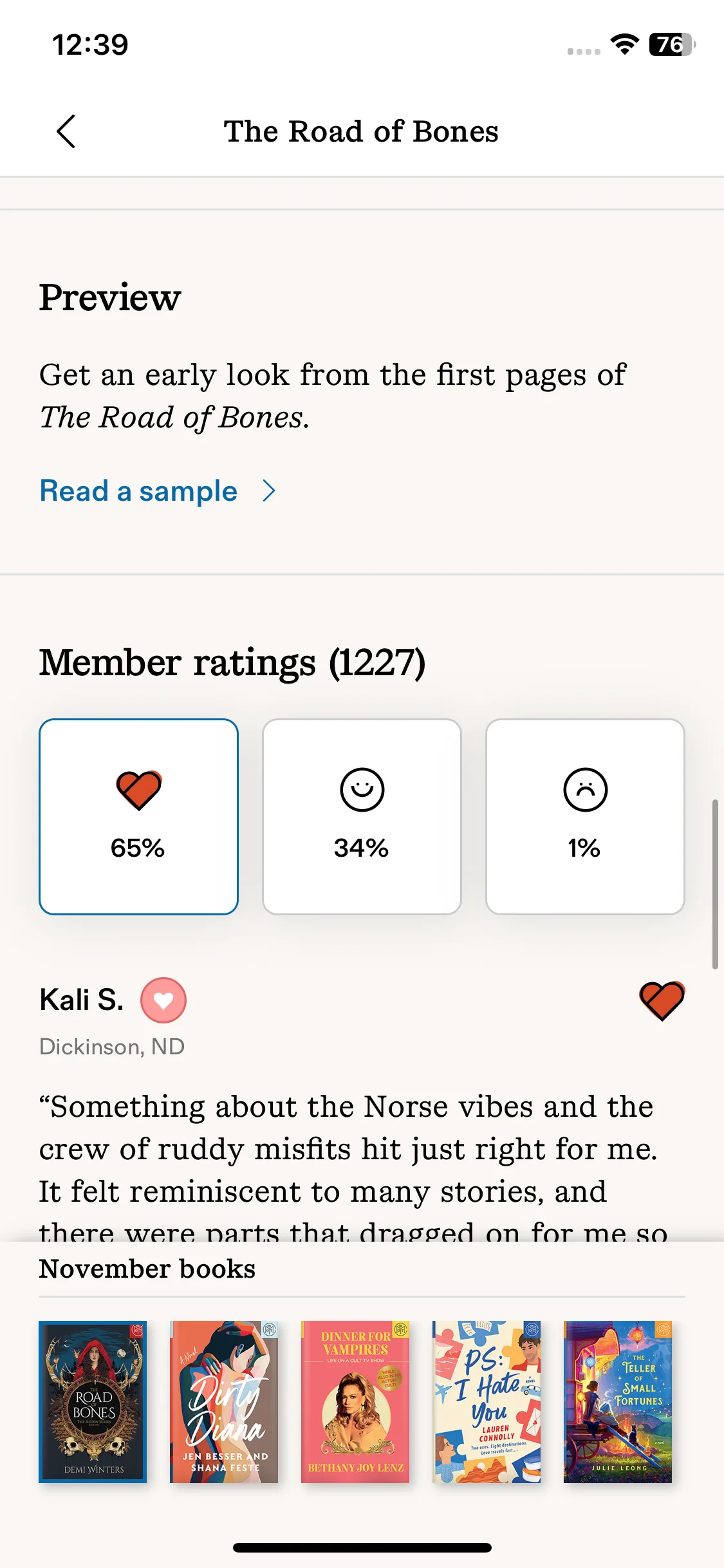Select the disliked frown rating 1%
This screenshot has height=1568, width=724.
[x=585, y=816]
